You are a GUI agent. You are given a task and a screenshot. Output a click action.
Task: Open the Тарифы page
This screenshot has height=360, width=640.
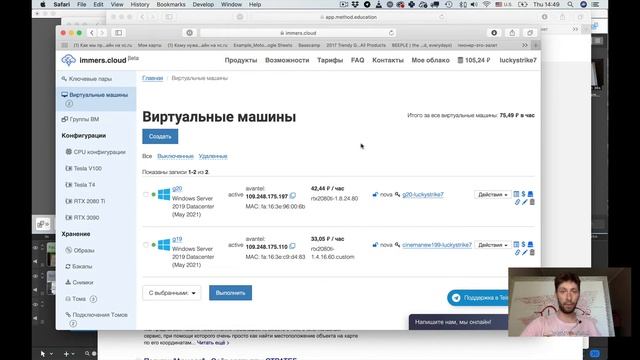point(330,60)
